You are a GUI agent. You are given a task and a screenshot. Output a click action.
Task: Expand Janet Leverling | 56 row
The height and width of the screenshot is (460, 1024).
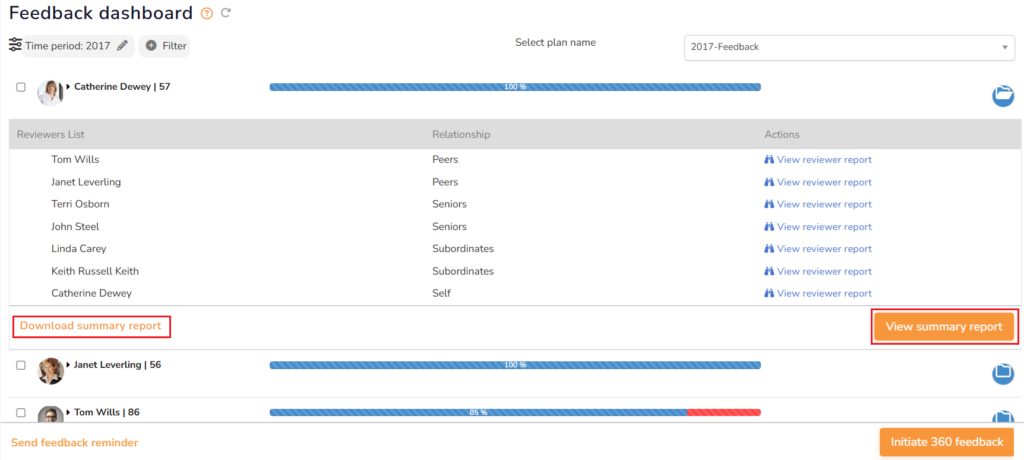click(68, 365)
